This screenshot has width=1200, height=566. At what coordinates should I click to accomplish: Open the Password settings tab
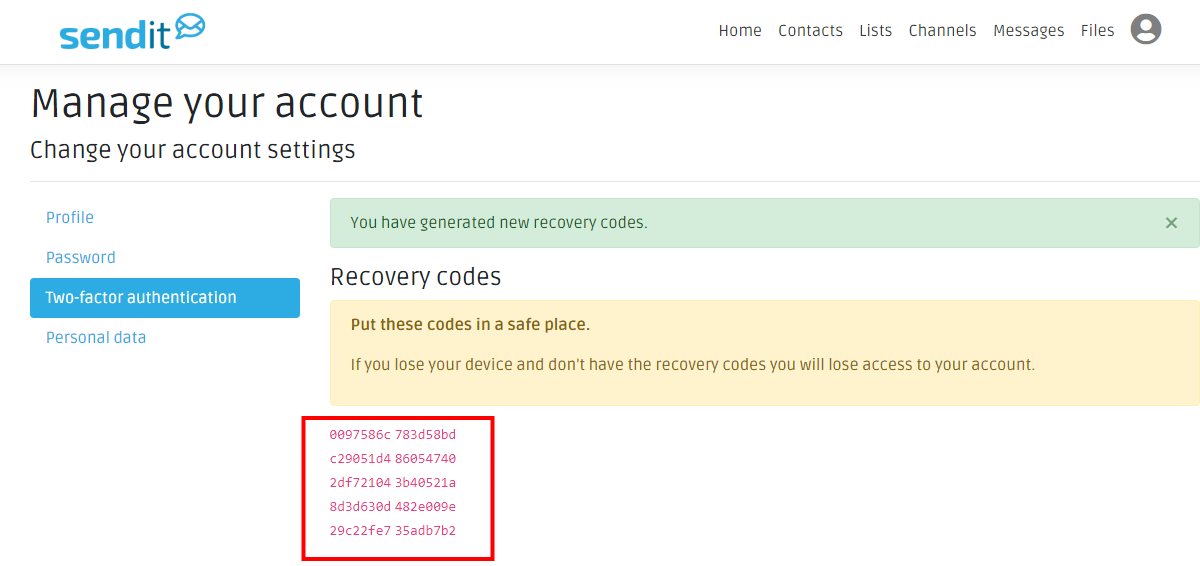pos(81,258)
